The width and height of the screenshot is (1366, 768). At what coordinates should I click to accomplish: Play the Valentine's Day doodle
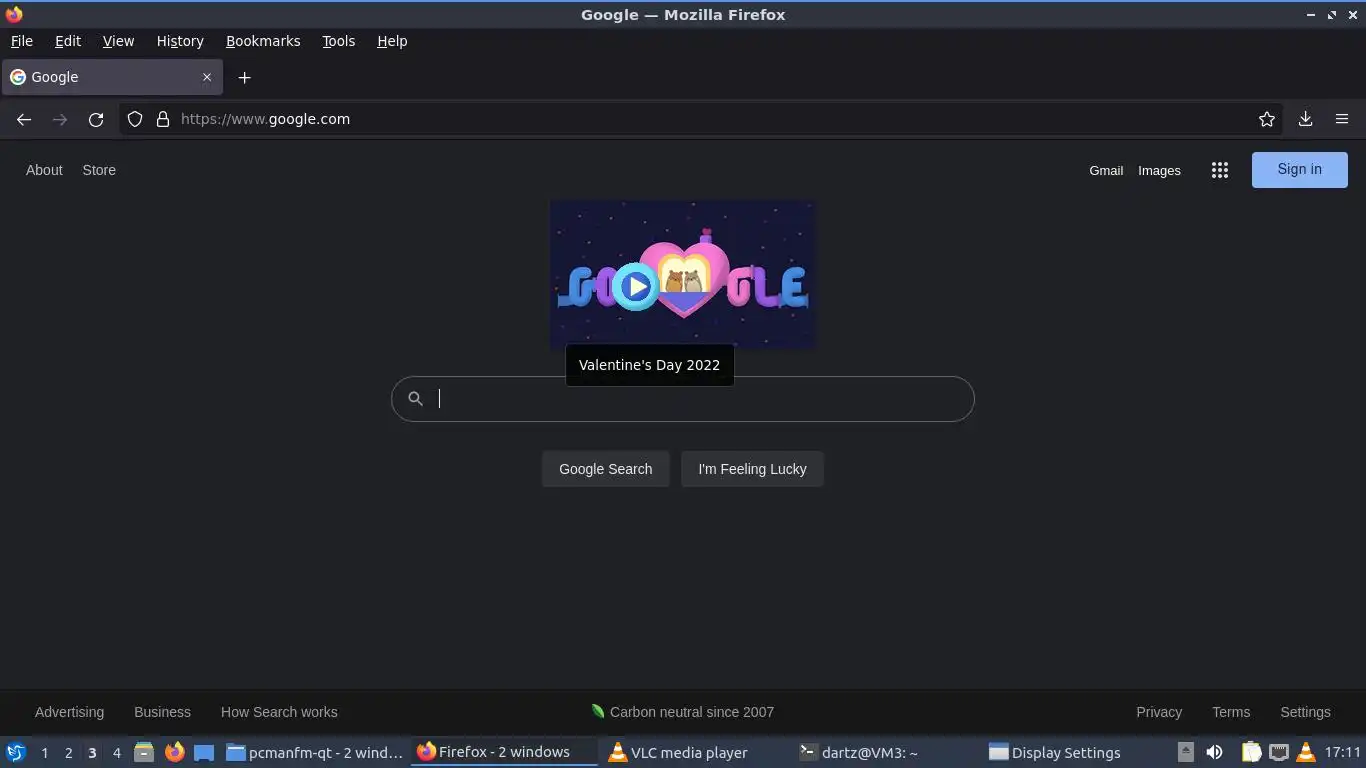[635, 287]
